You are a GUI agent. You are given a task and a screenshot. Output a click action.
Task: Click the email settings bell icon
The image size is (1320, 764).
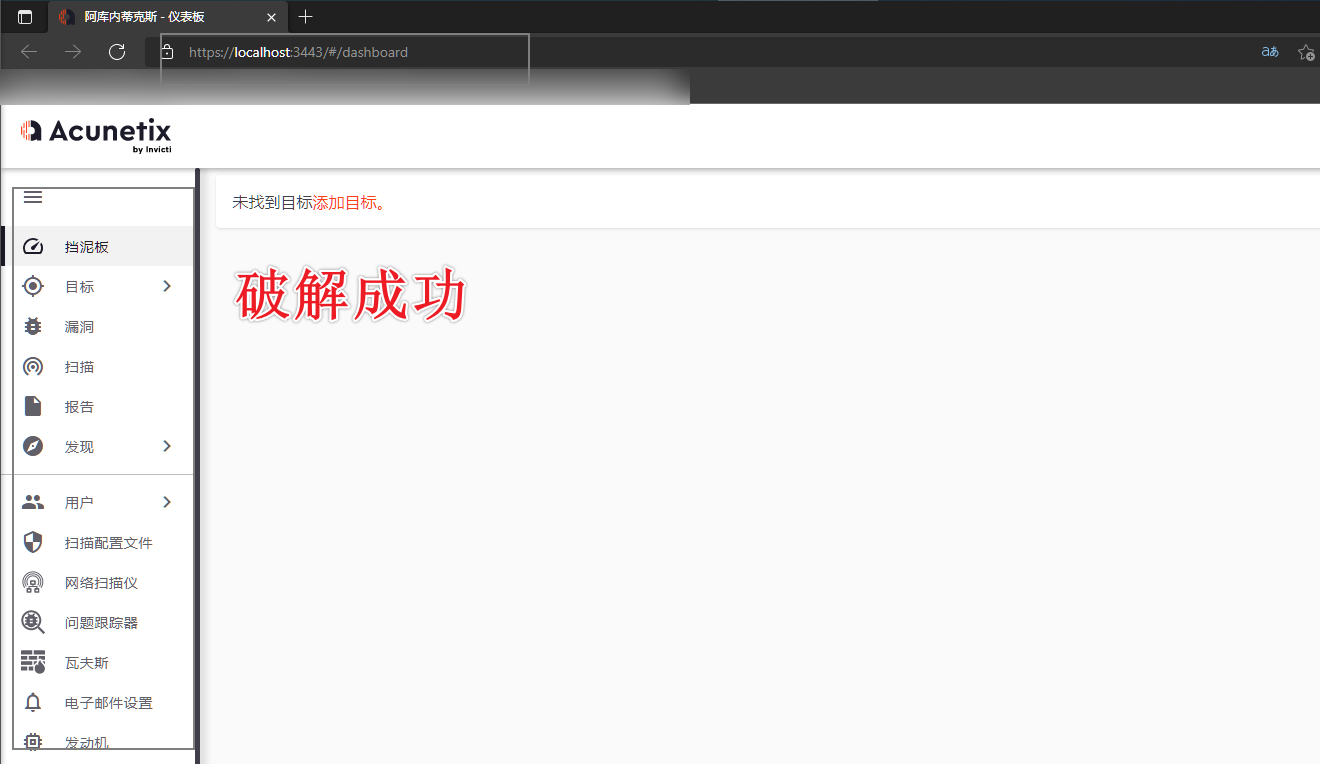click(x=33, y=703)
